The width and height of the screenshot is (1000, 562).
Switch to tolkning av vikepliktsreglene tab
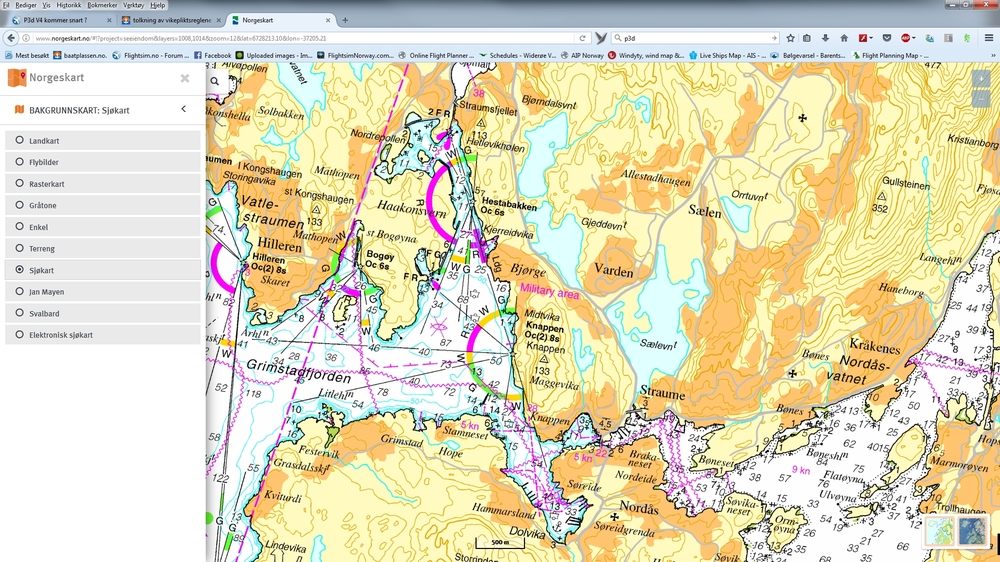point(171,20)
